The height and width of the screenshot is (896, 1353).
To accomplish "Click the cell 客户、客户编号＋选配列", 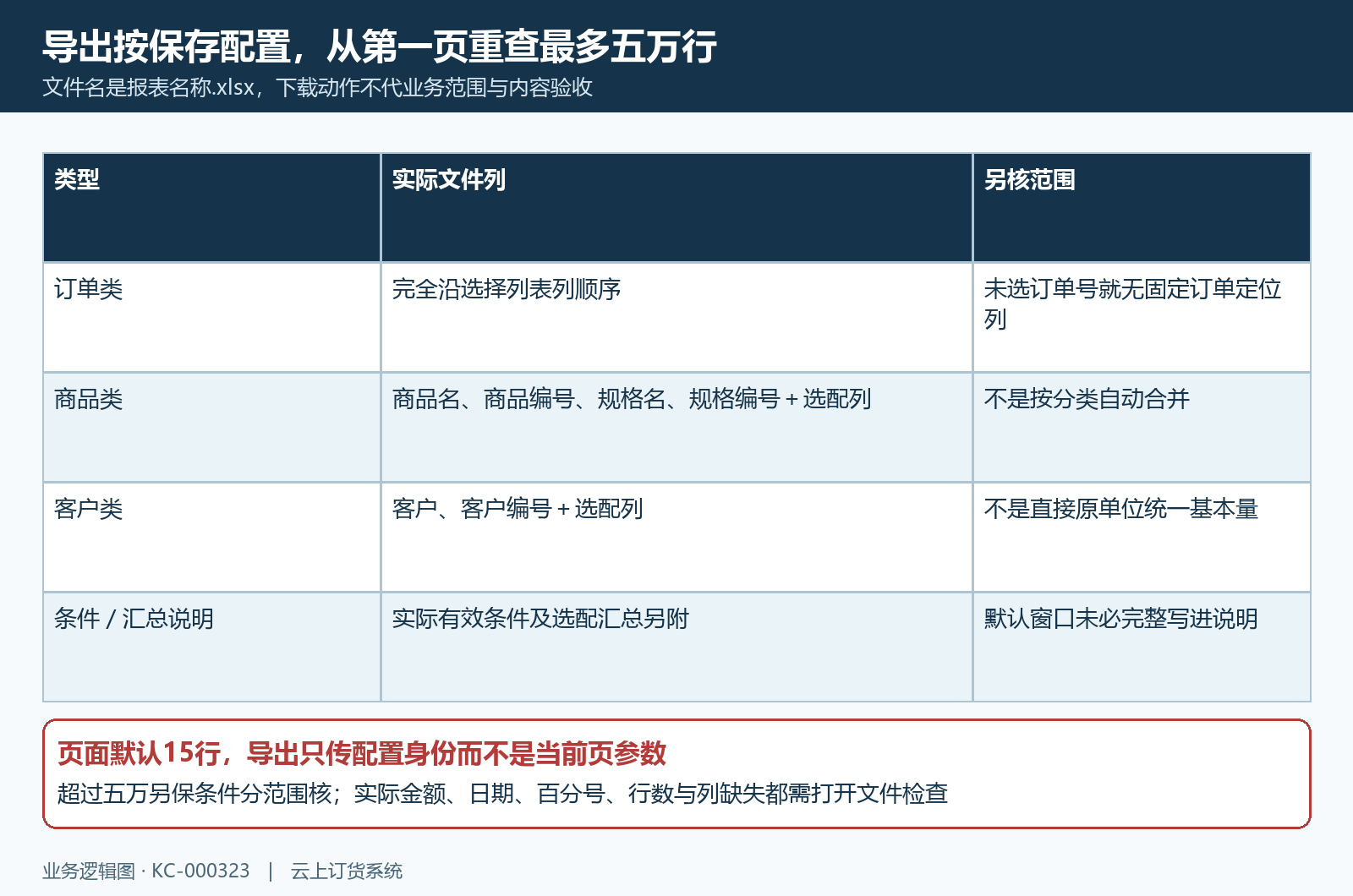I will (676, 537).
